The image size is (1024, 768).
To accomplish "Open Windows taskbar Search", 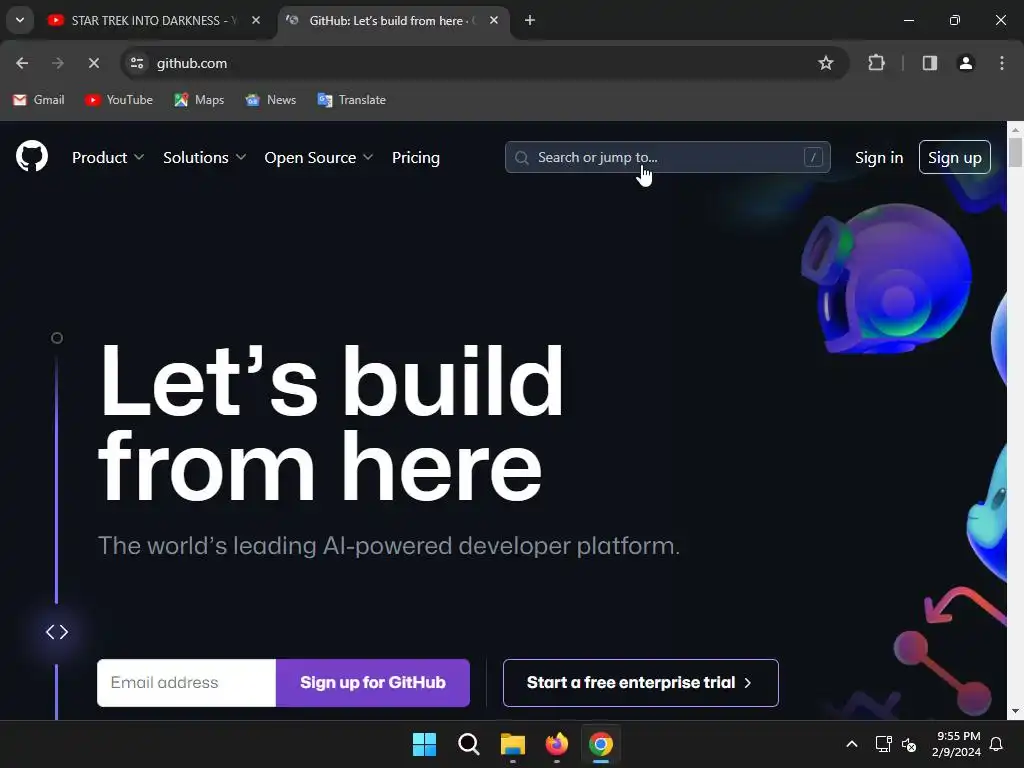I will [468, 744].
